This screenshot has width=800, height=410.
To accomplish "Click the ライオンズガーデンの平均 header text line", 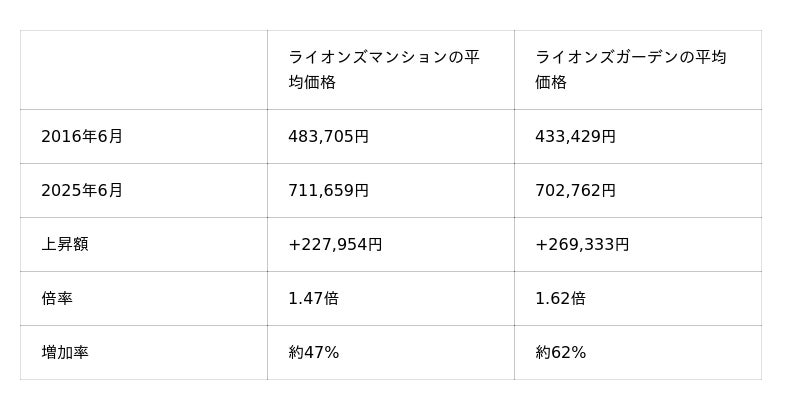I will tap(630, 57).
